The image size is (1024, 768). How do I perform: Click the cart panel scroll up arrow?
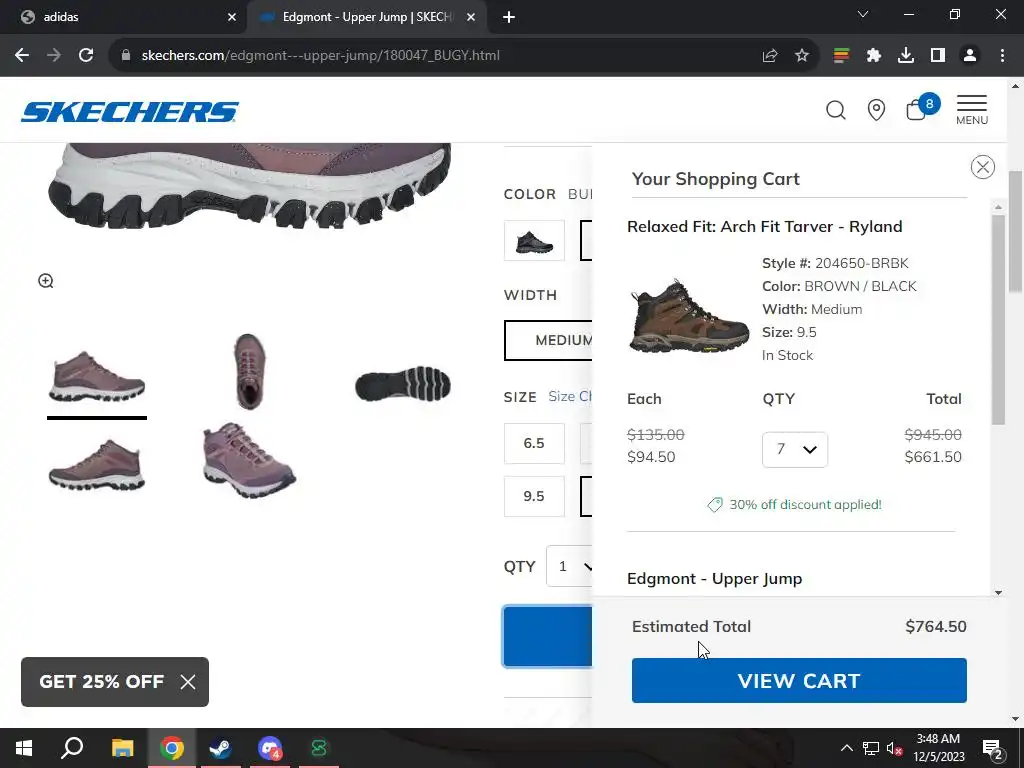[998, 207]
